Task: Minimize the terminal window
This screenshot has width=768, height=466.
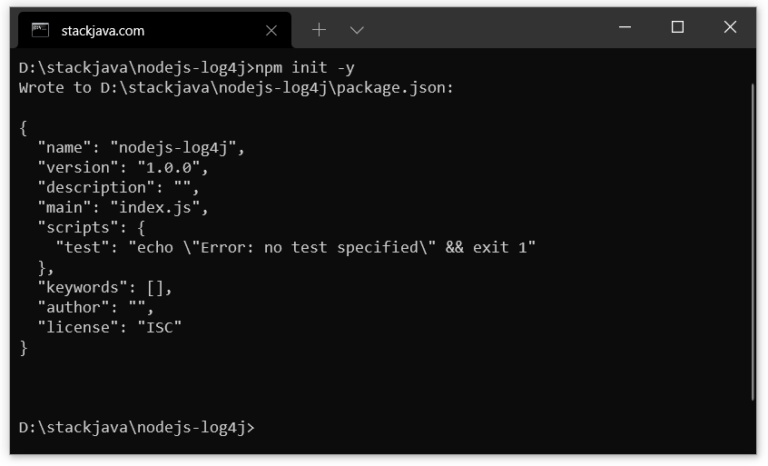Action: tap(625, 27)
